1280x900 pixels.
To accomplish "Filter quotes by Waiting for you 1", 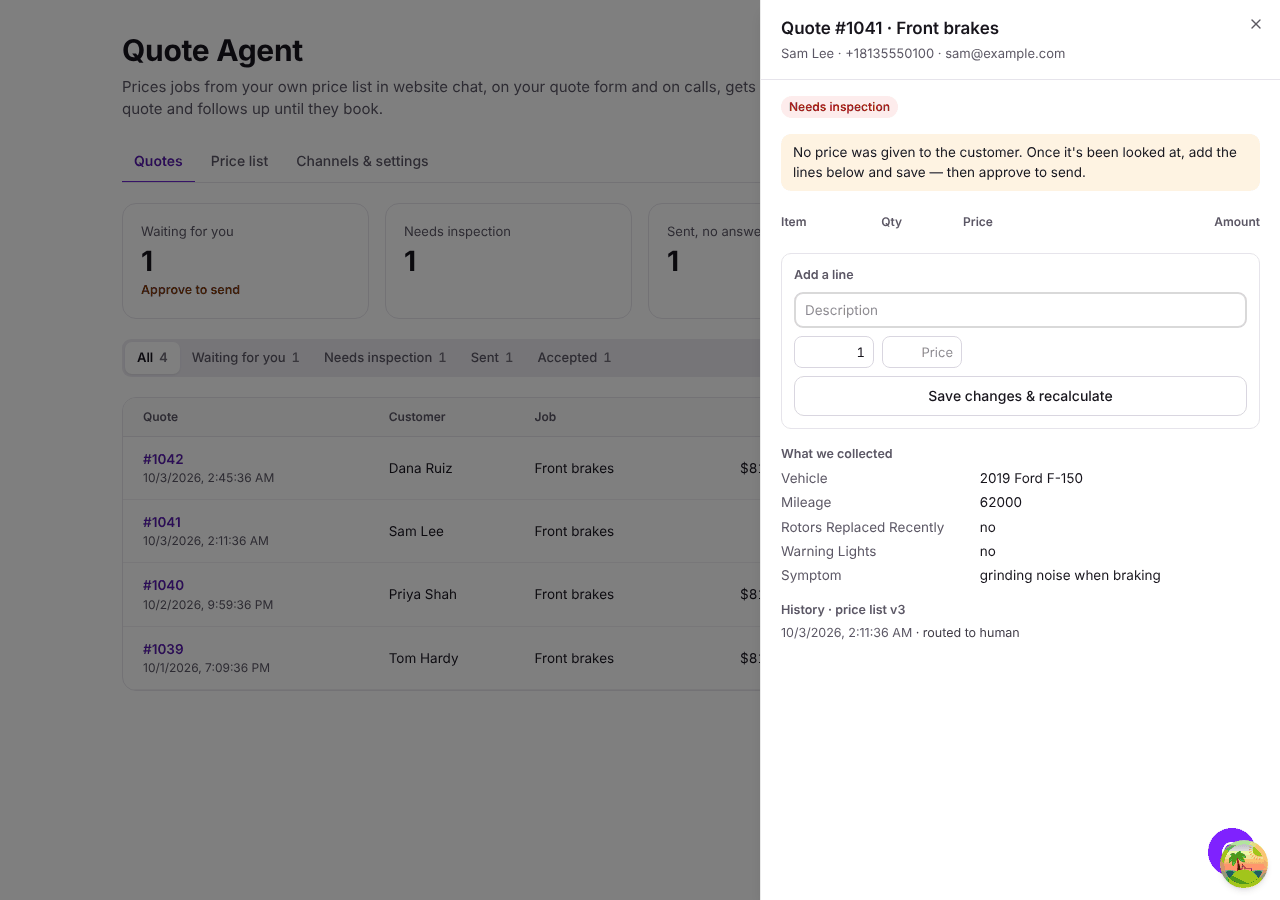I will pyautogui.click(x=245, y=357).
